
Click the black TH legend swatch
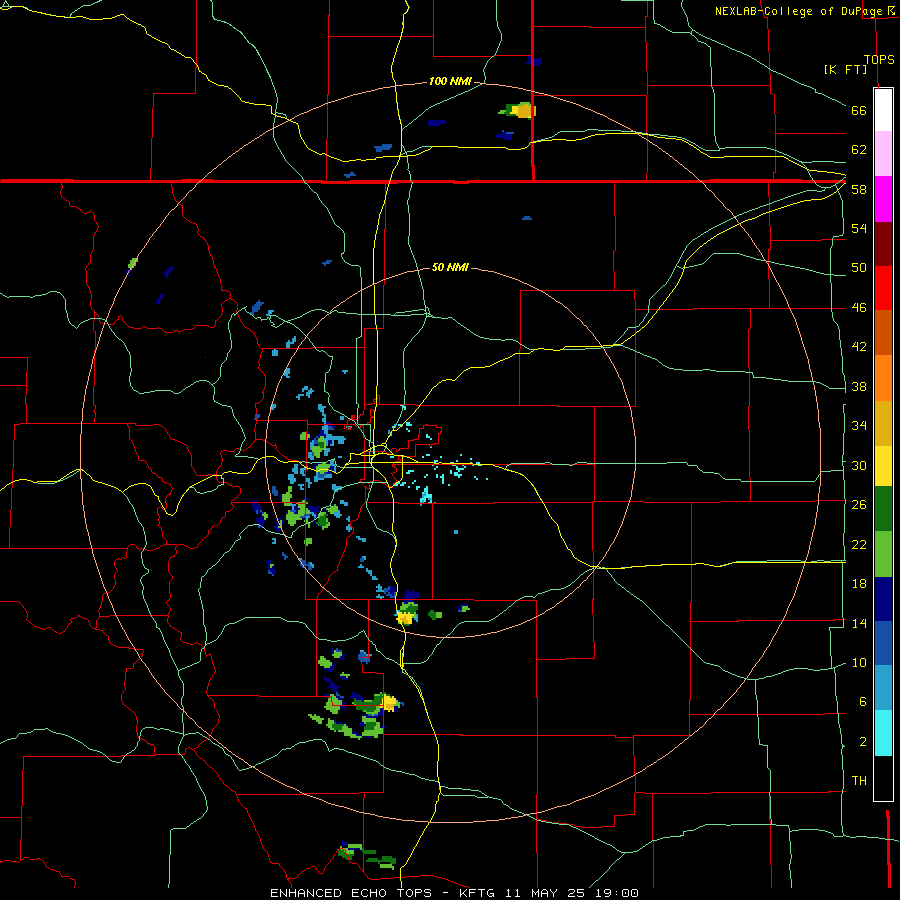coord(883,778)
